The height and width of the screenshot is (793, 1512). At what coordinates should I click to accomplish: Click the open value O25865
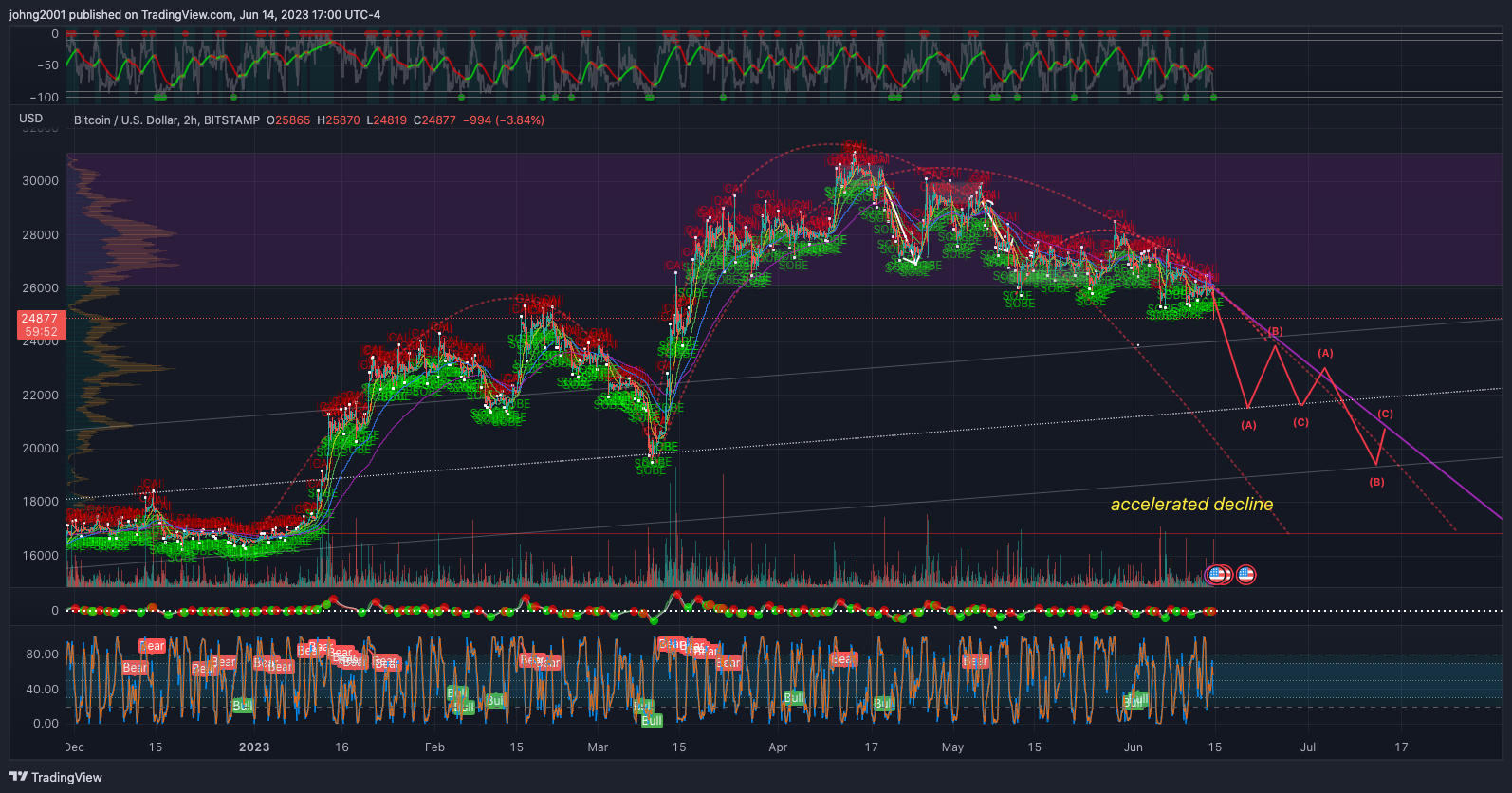click(x=288, y=120)
